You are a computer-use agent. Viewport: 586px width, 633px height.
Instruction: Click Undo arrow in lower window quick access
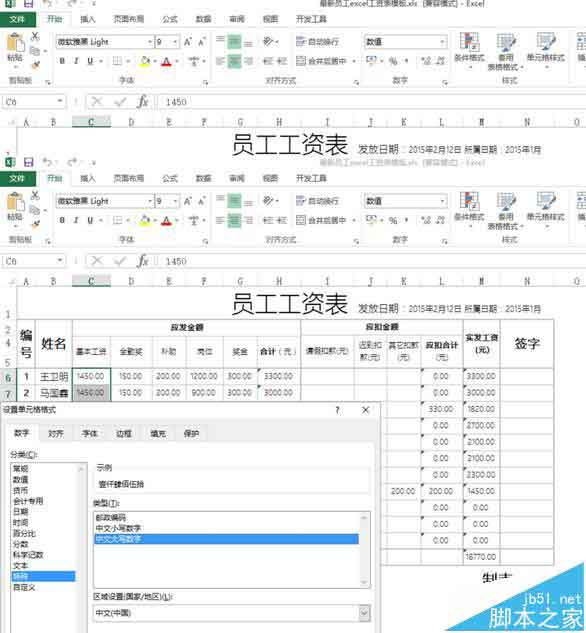(47, 162)
